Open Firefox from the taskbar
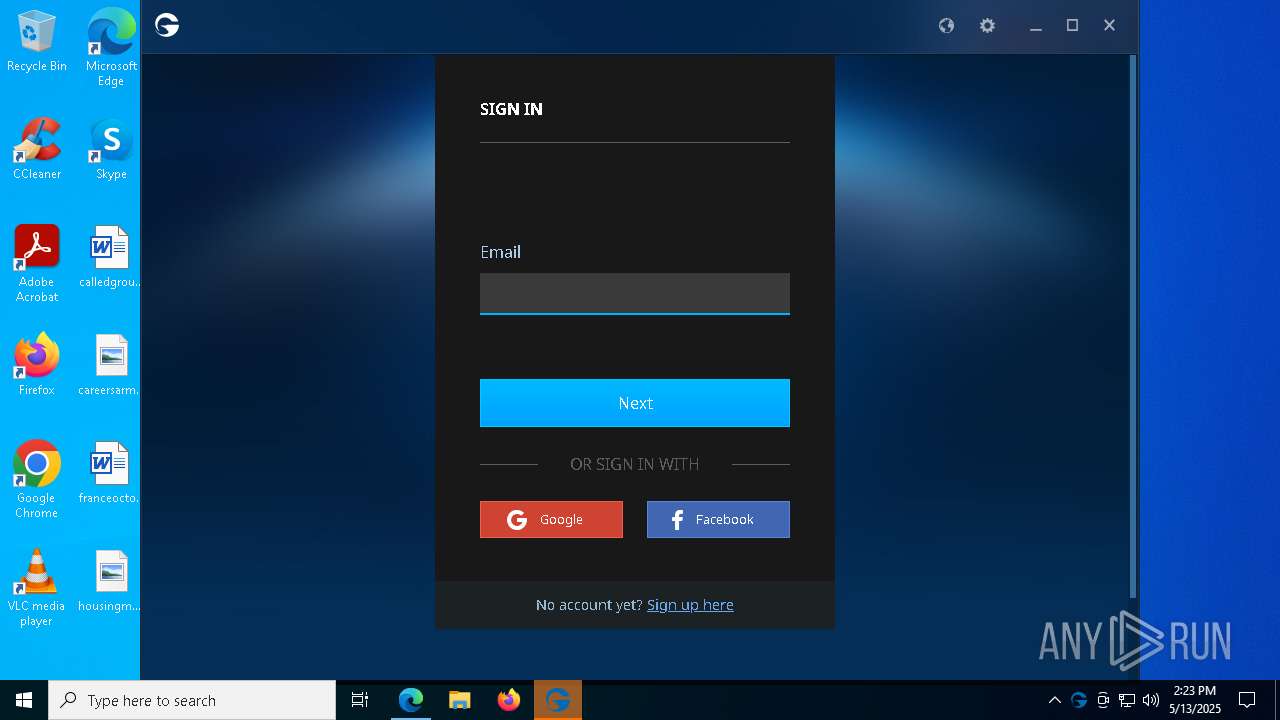This screenshot has height=720, width=1280. click(x=509, y=700)
